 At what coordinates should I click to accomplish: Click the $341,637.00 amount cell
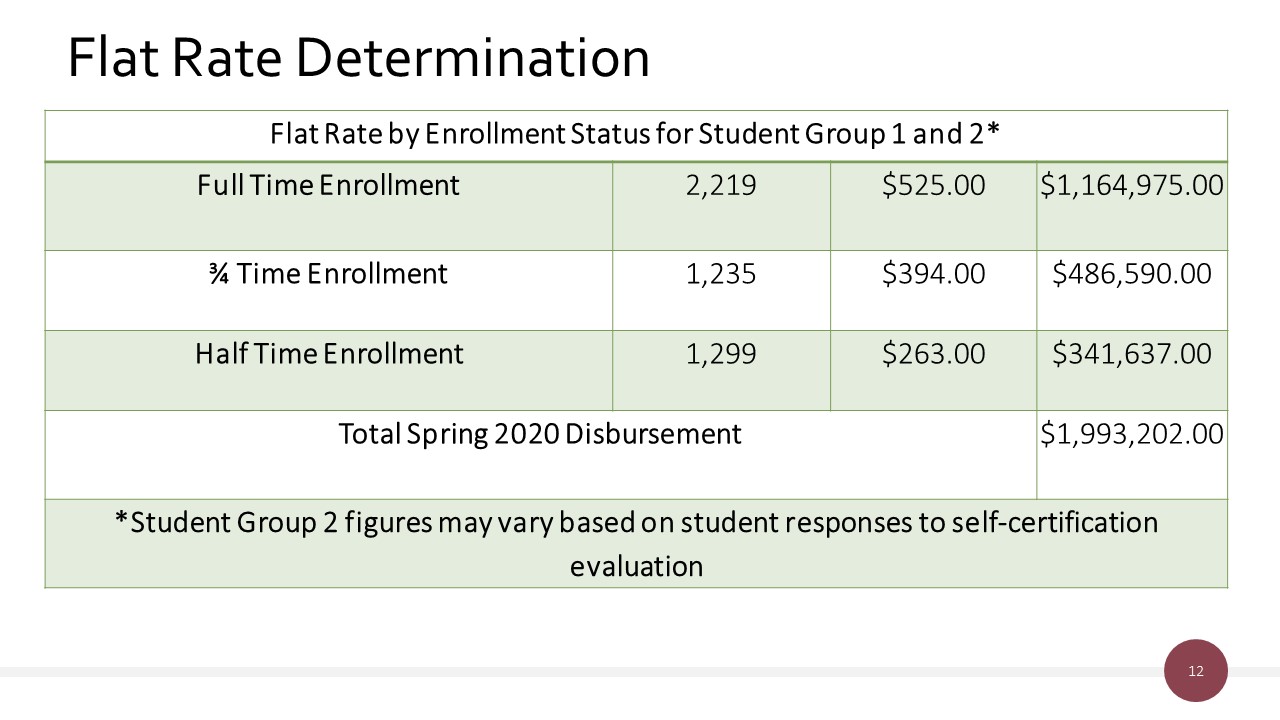(1132, 354)
